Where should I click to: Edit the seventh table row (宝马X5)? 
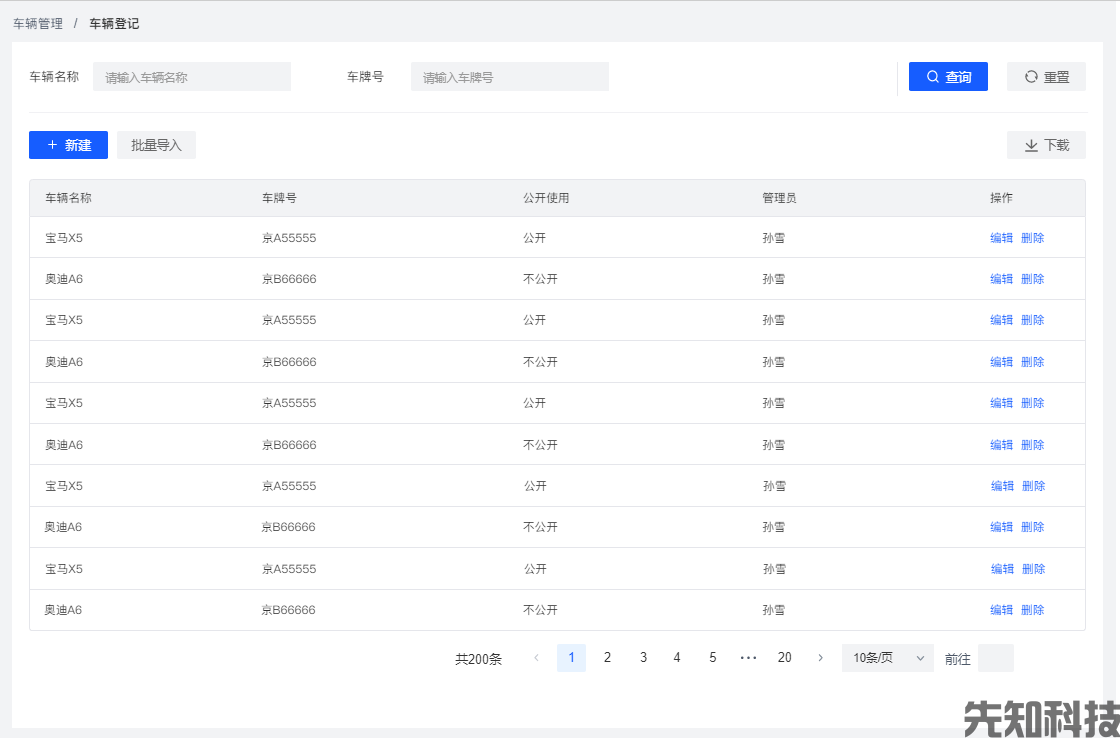click(x=1002, y=486)
